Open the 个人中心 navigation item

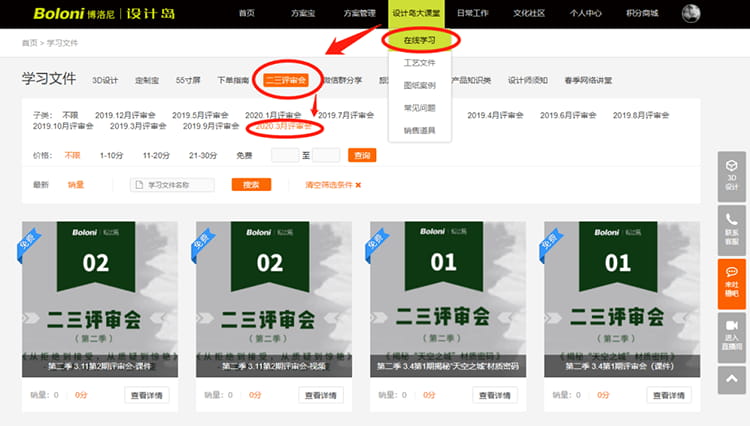coord(585,13)
